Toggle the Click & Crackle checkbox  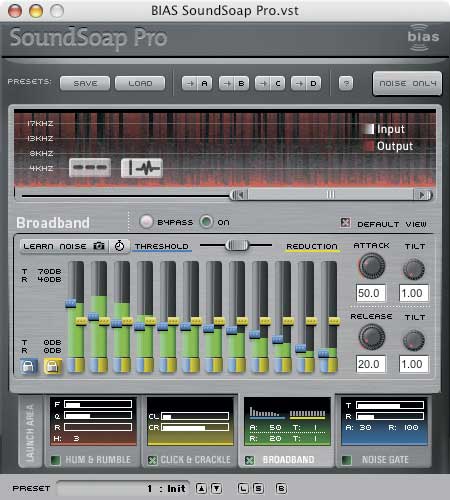152,460
